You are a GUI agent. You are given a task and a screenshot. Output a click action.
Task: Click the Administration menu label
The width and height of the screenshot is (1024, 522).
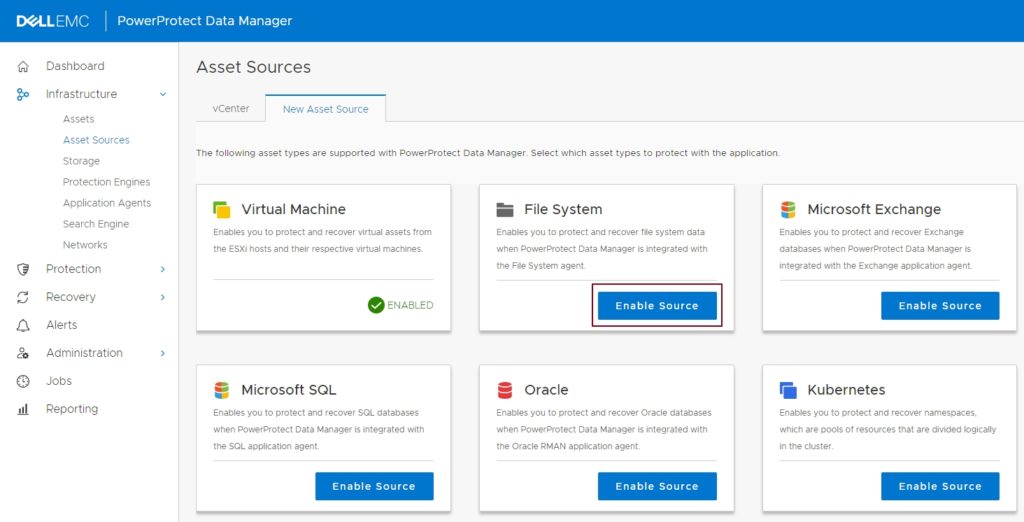pos(84,353)
